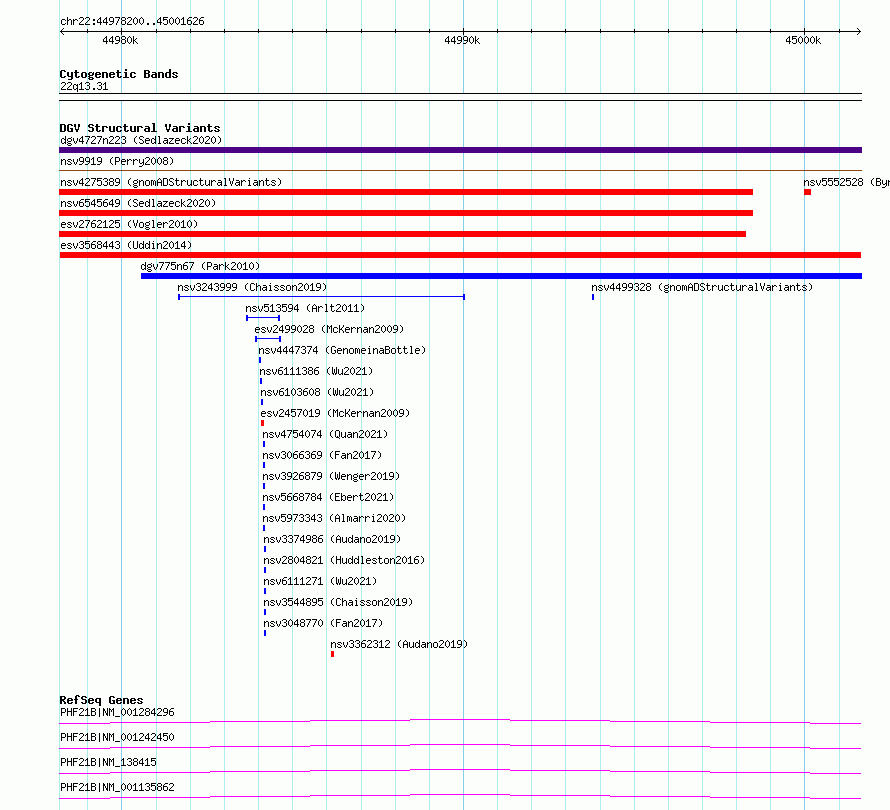Click esv2762125 (Vogler2010) label
890x810 pixels.
point(129,224)
